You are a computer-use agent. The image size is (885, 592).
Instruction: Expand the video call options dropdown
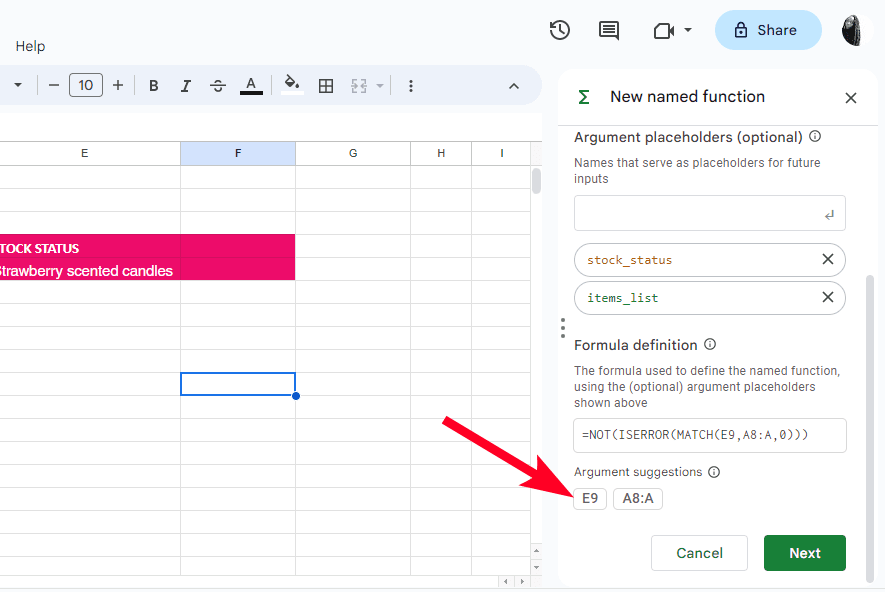(x=688, y=31)
